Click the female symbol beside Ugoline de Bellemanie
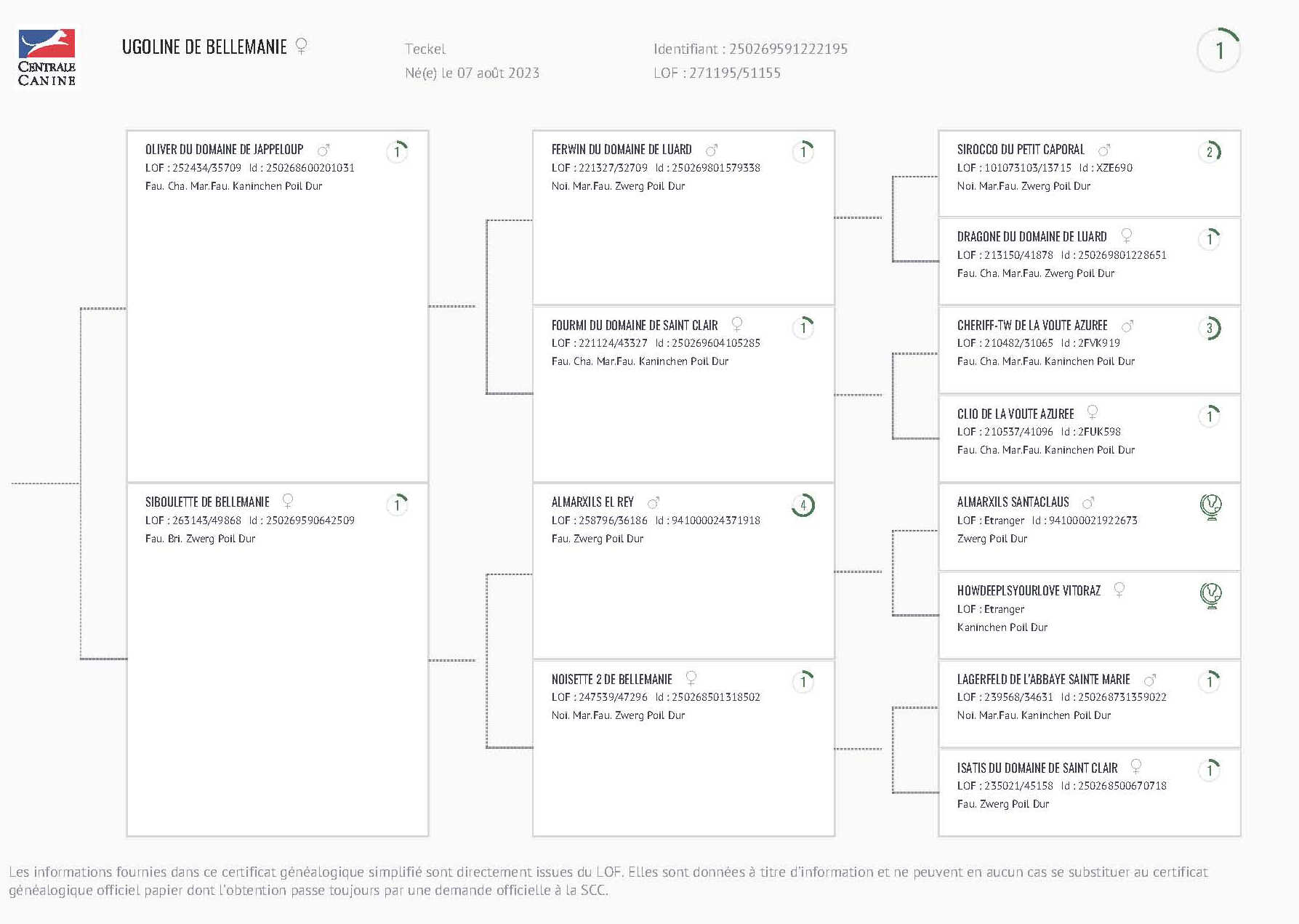Viewport: 1299px width, 924px height. click(x=301, y=47)
